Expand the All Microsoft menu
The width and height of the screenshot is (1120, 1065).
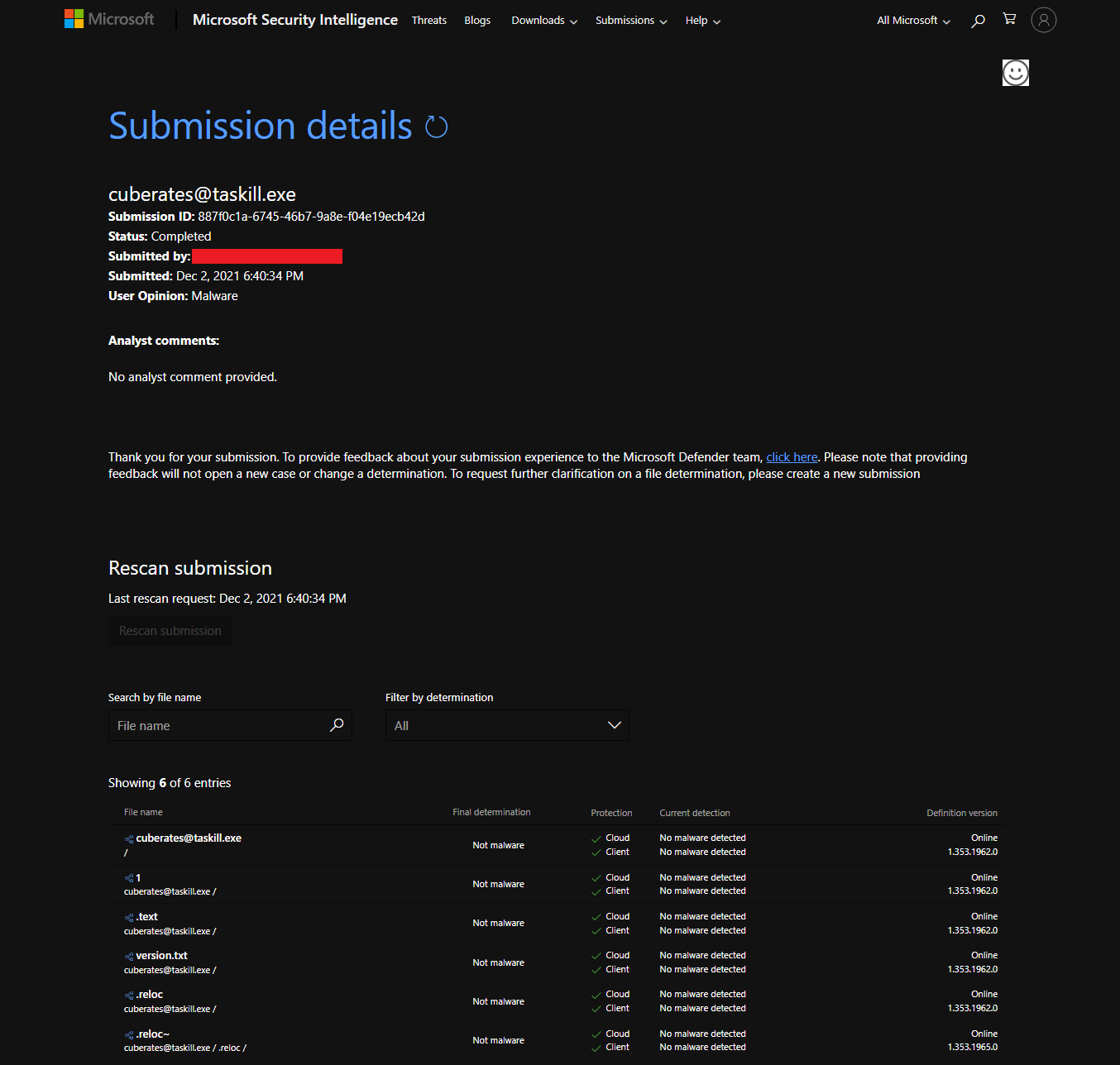[x=913, y=21]
